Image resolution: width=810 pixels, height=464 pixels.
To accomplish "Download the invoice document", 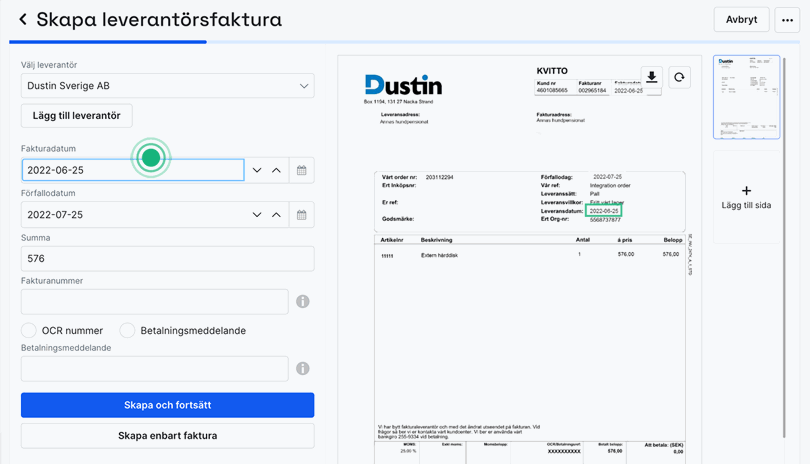I will point(651,78).
